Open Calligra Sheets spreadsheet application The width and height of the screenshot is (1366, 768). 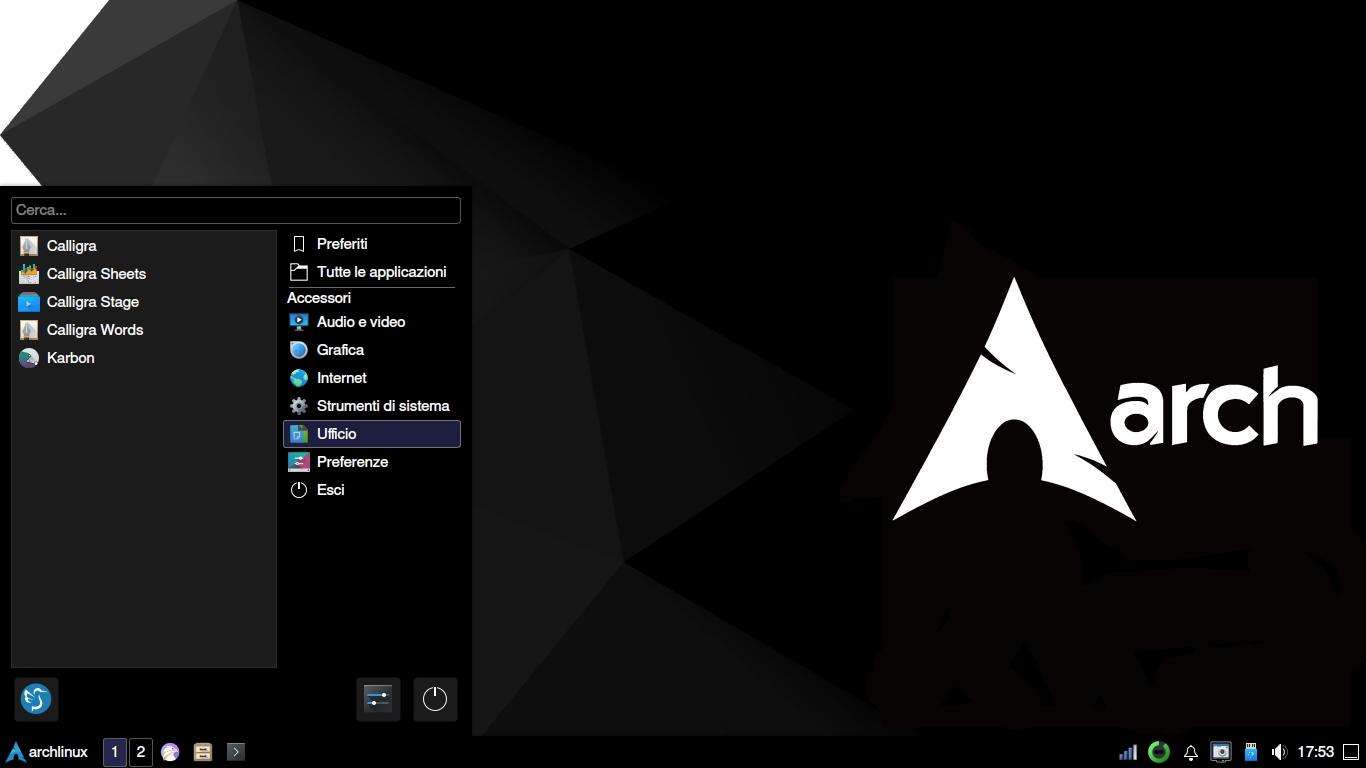coord(144,274)
